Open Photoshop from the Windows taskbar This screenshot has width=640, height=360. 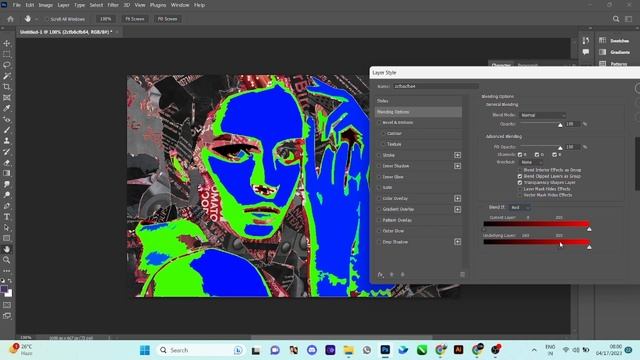pyautogui.click(x=385, y=350)
